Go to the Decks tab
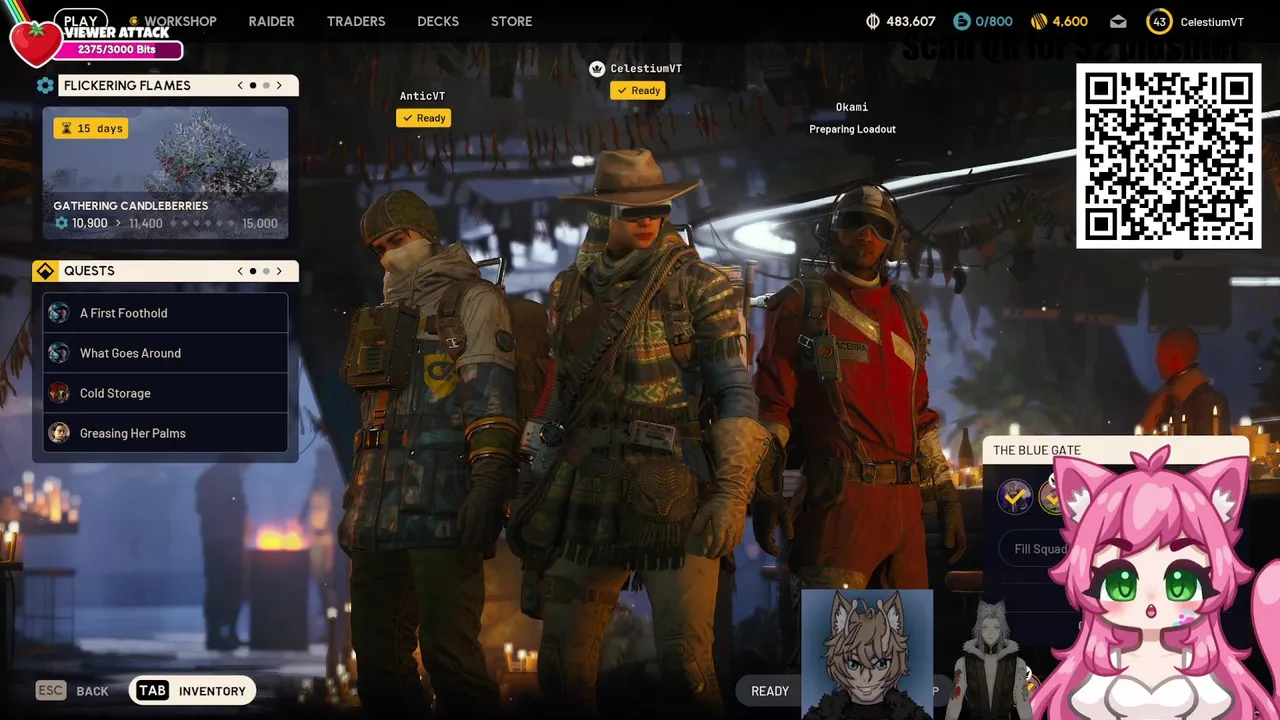Image resolution: width=1280 pixels, height=720 pixels. coord(438,21)
